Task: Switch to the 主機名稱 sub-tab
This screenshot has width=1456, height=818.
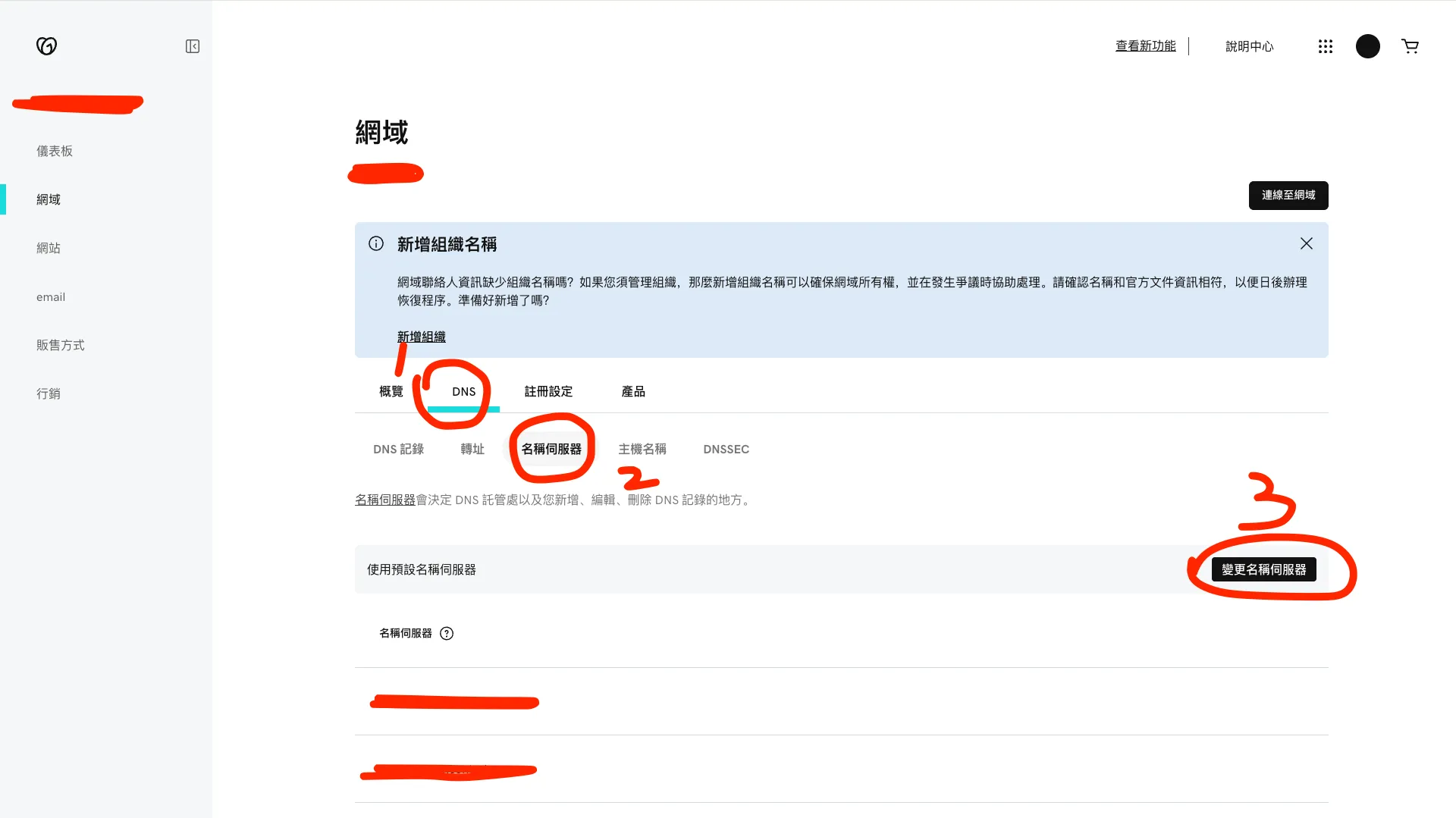Action: [642, 449]
